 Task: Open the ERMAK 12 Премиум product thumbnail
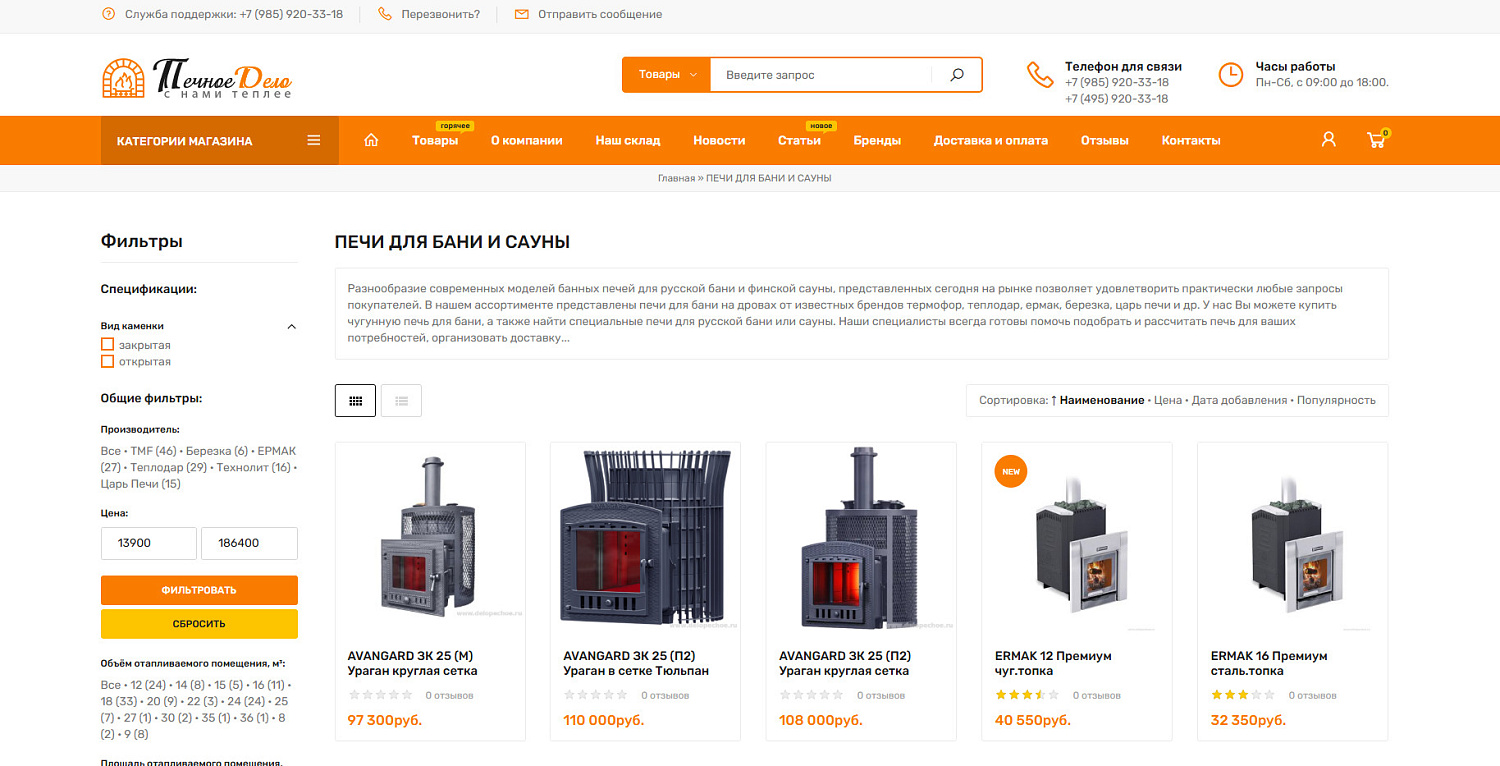coord(1077,538)
